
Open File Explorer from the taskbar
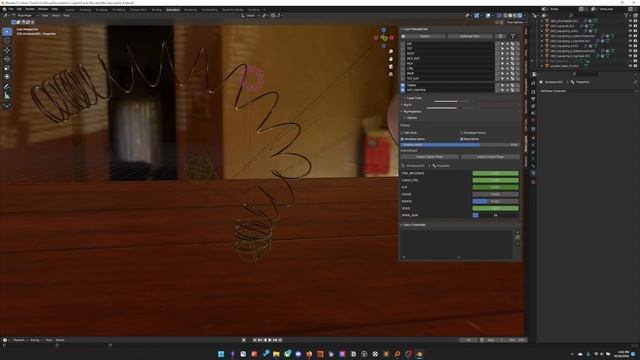point(276,354)
